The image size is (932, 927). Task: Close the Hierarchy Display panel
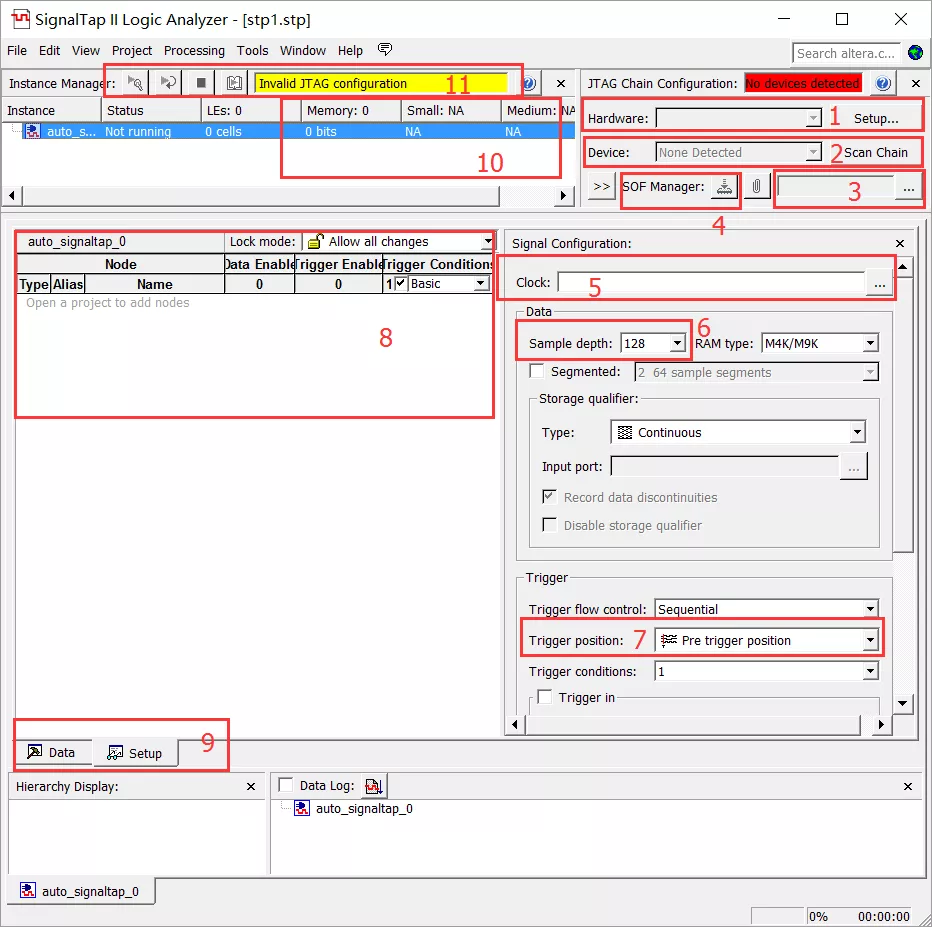(251, 787)
